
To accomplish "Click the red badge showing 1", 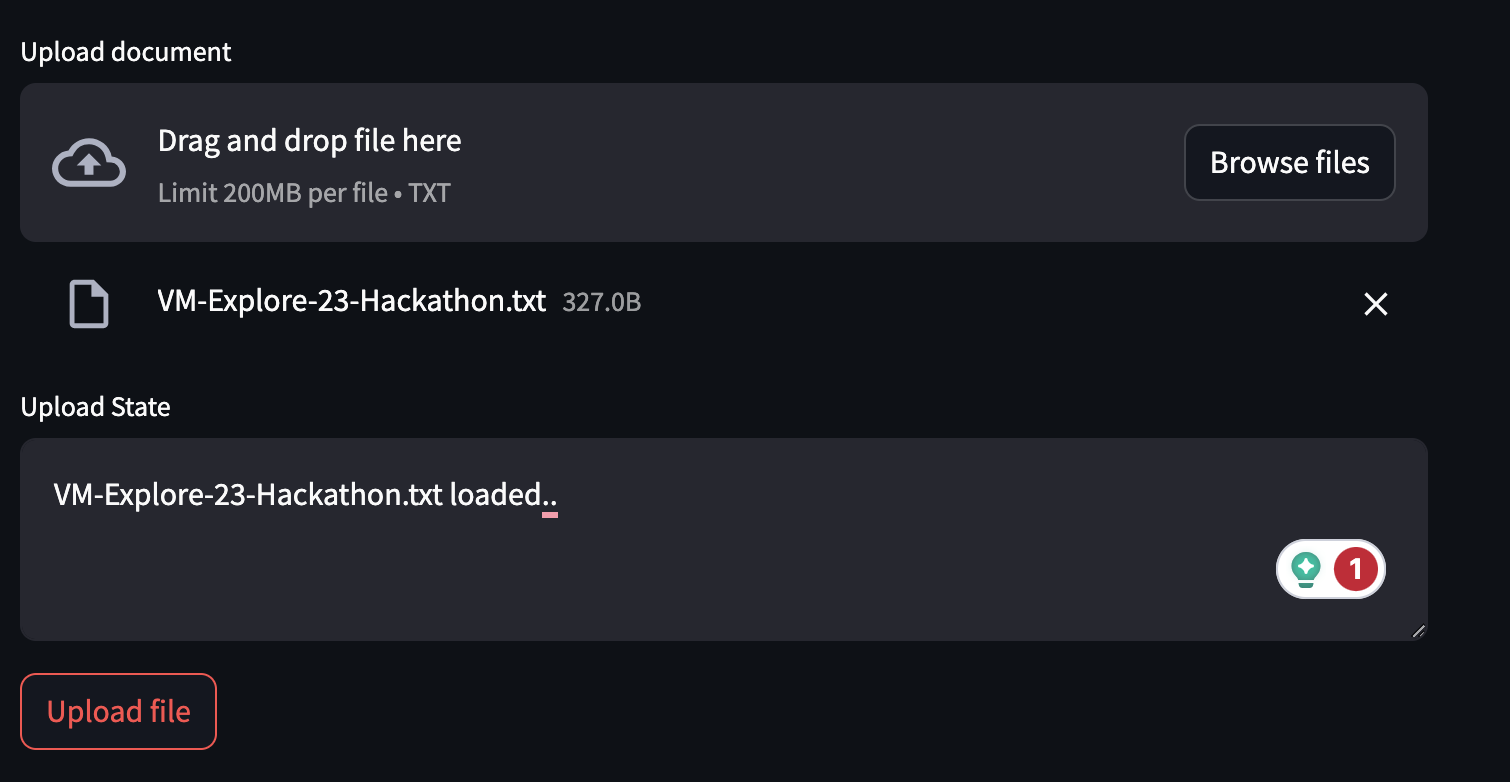I will pyautogui.click(x=1355, y=569).
